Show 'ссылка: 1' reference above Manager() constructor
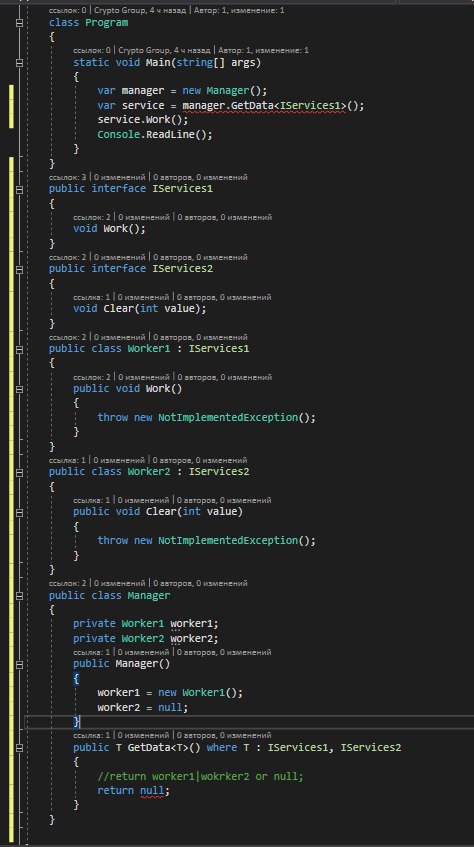 tap(92, 653)
